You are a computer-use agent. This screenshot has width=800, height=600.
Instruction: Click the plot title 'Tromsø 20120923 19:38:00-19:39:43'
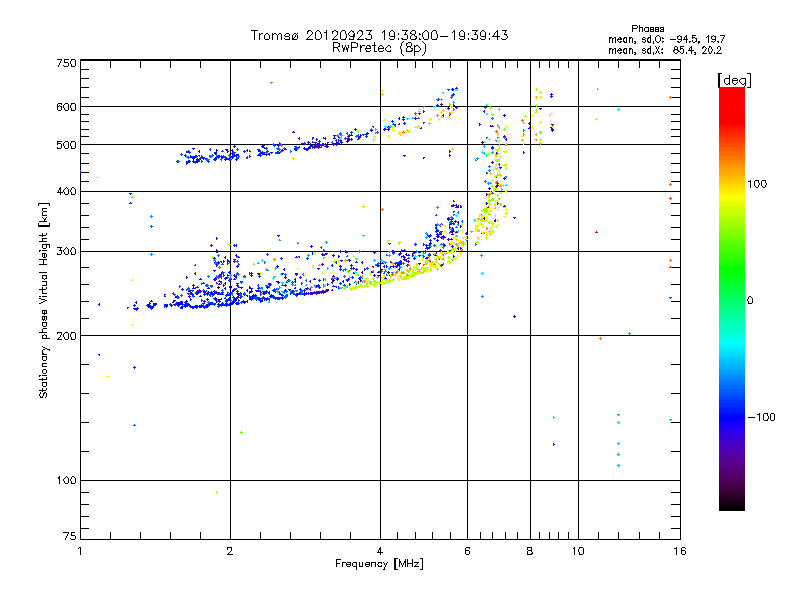pos(380,35)
